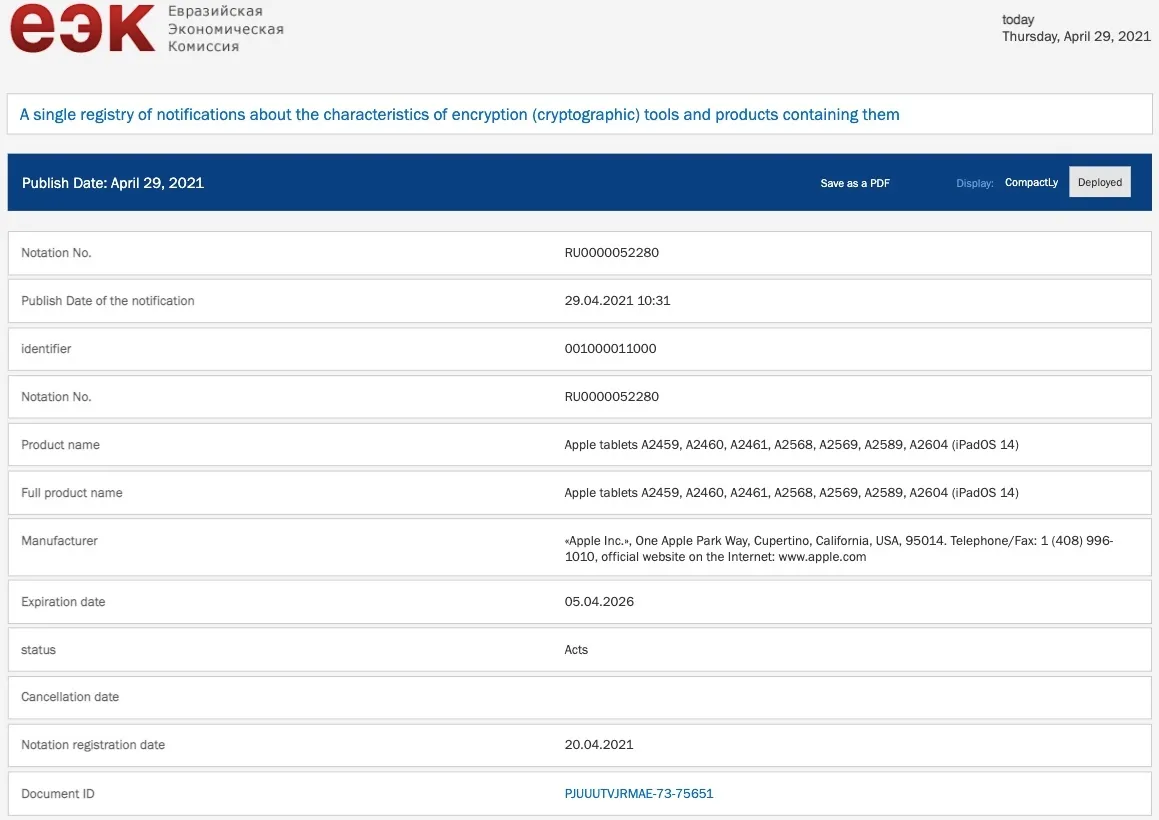
Task: Click the 'Document ID' row label
Action: (x=58, y=794)
